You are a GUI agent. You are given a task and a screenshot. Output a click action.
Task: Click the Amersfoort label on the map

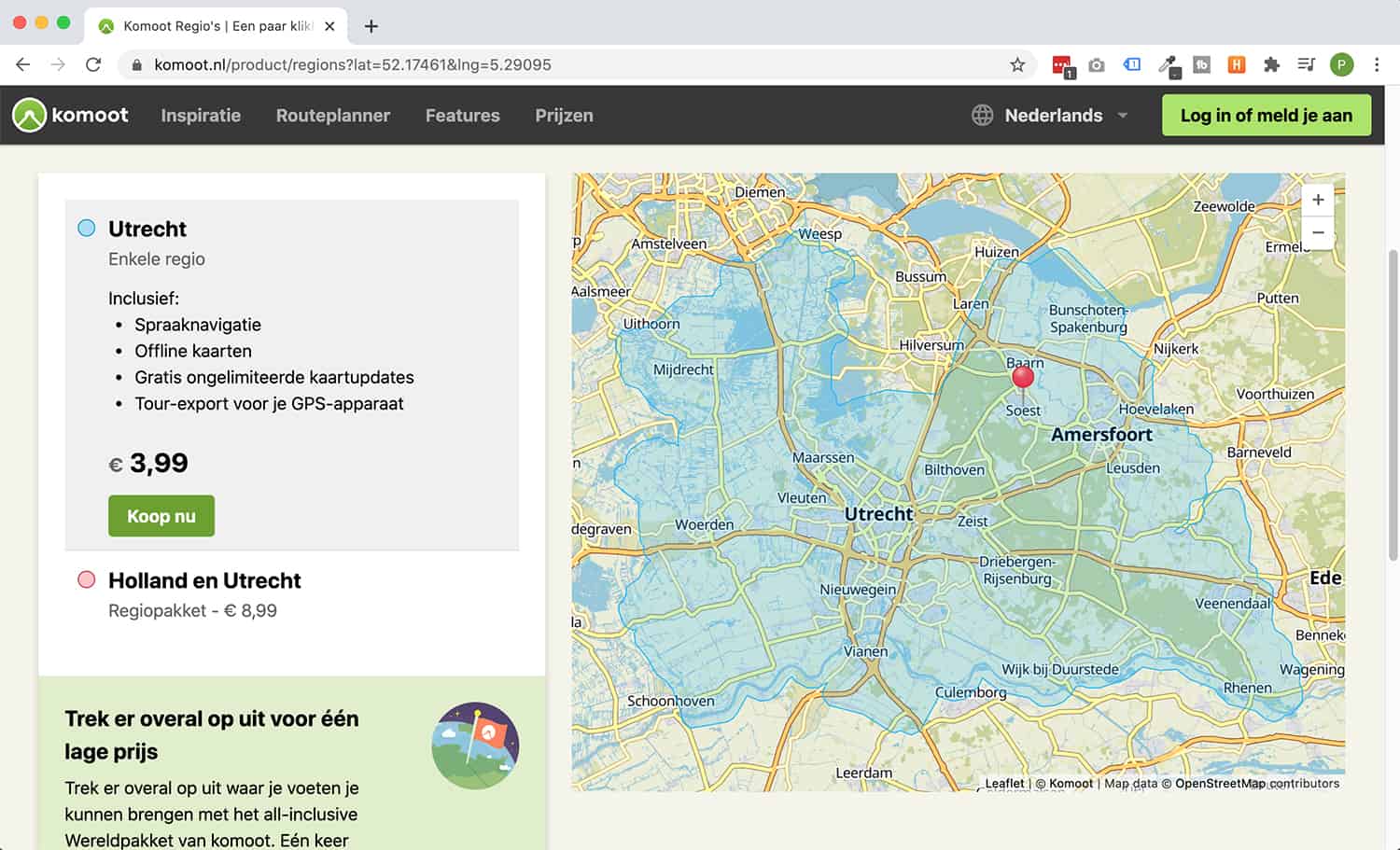[x=1101, y=435]
